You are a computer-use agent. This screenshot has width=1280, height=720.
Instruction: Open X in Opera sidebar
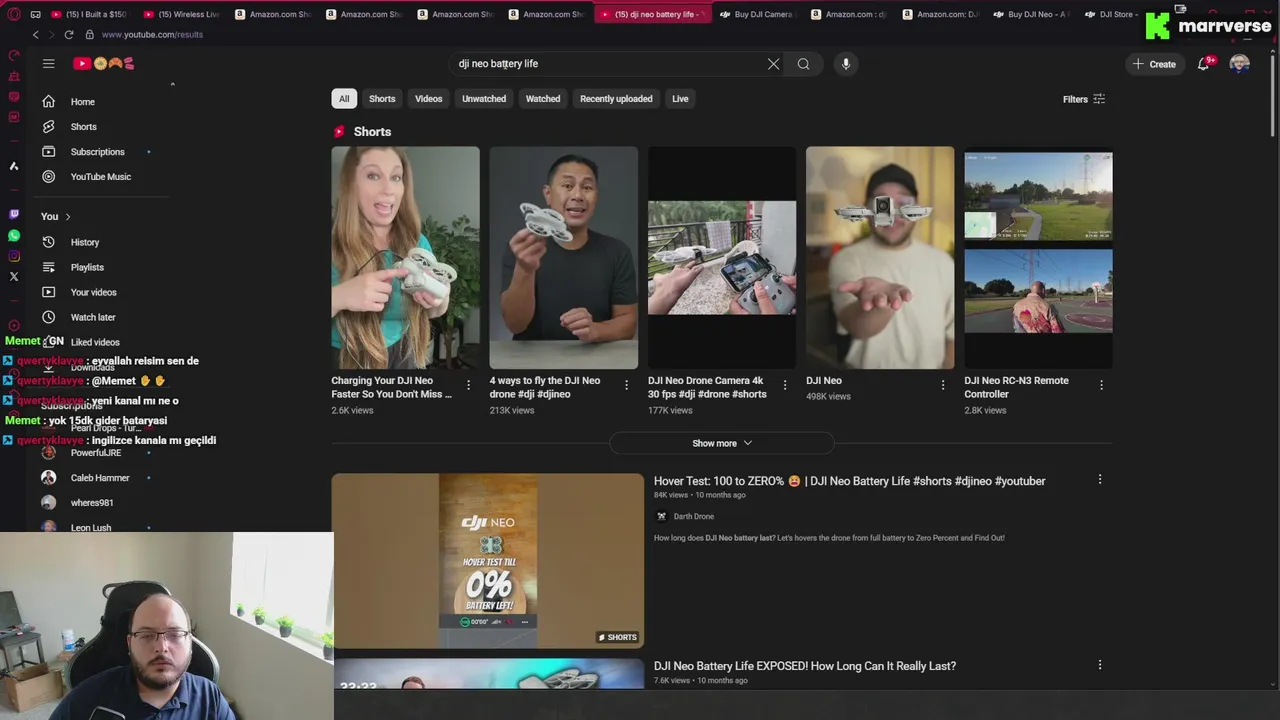click(x=14, y=277)
